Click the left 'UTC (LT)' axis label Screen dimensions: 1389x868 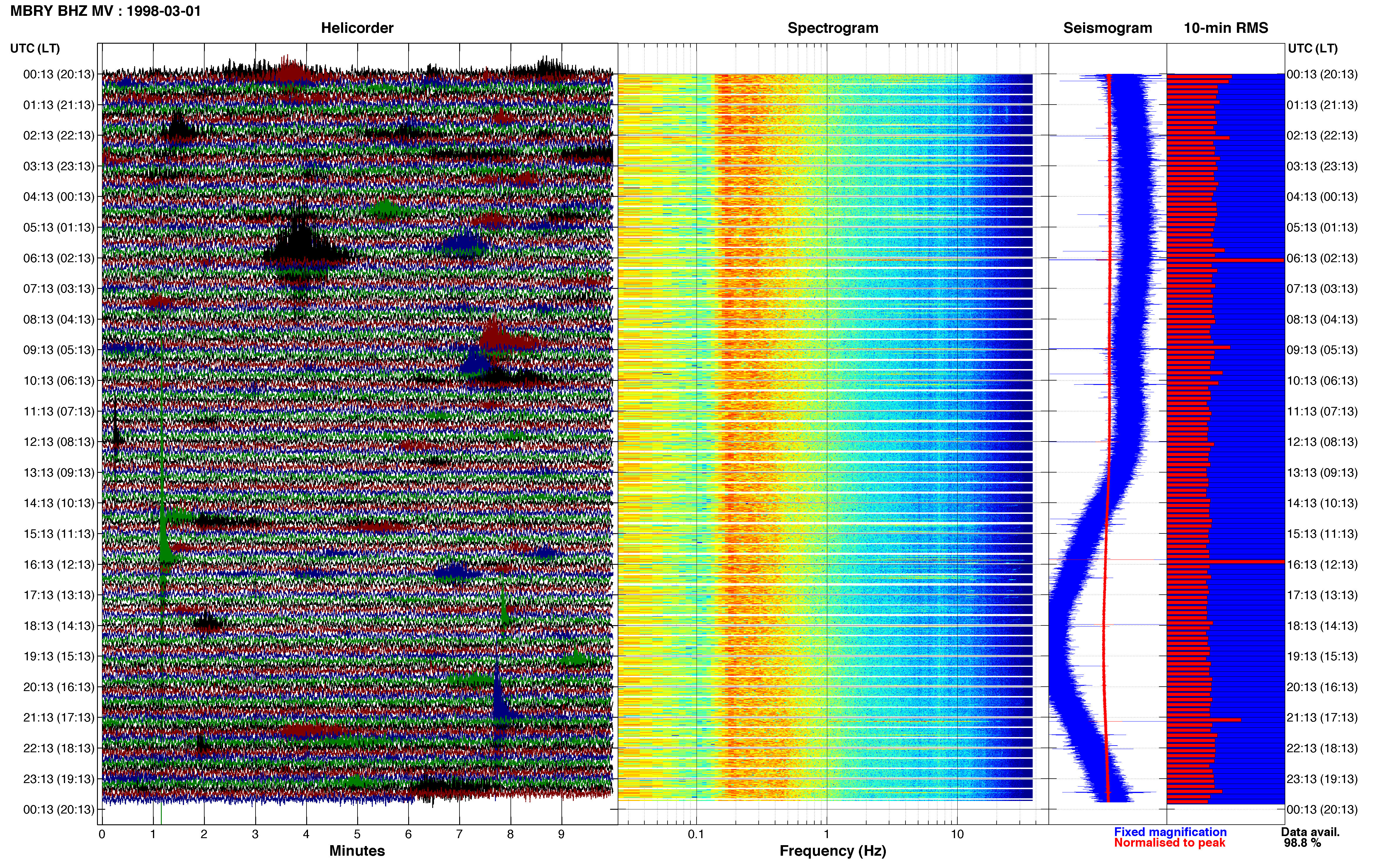point(35,48)
